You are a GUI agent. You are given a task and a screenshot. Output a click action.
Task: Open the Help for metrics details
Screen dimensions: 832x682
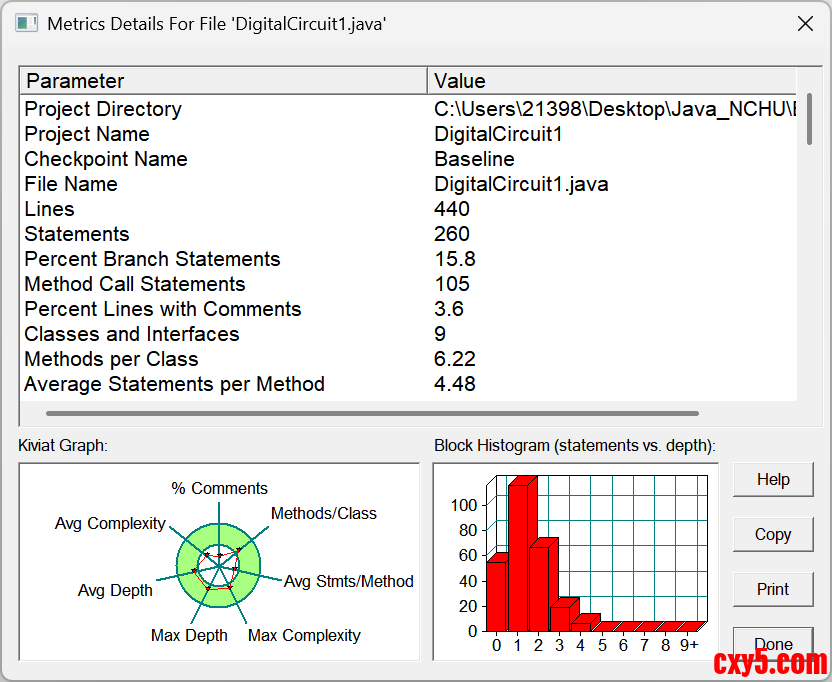coord(772,480)
